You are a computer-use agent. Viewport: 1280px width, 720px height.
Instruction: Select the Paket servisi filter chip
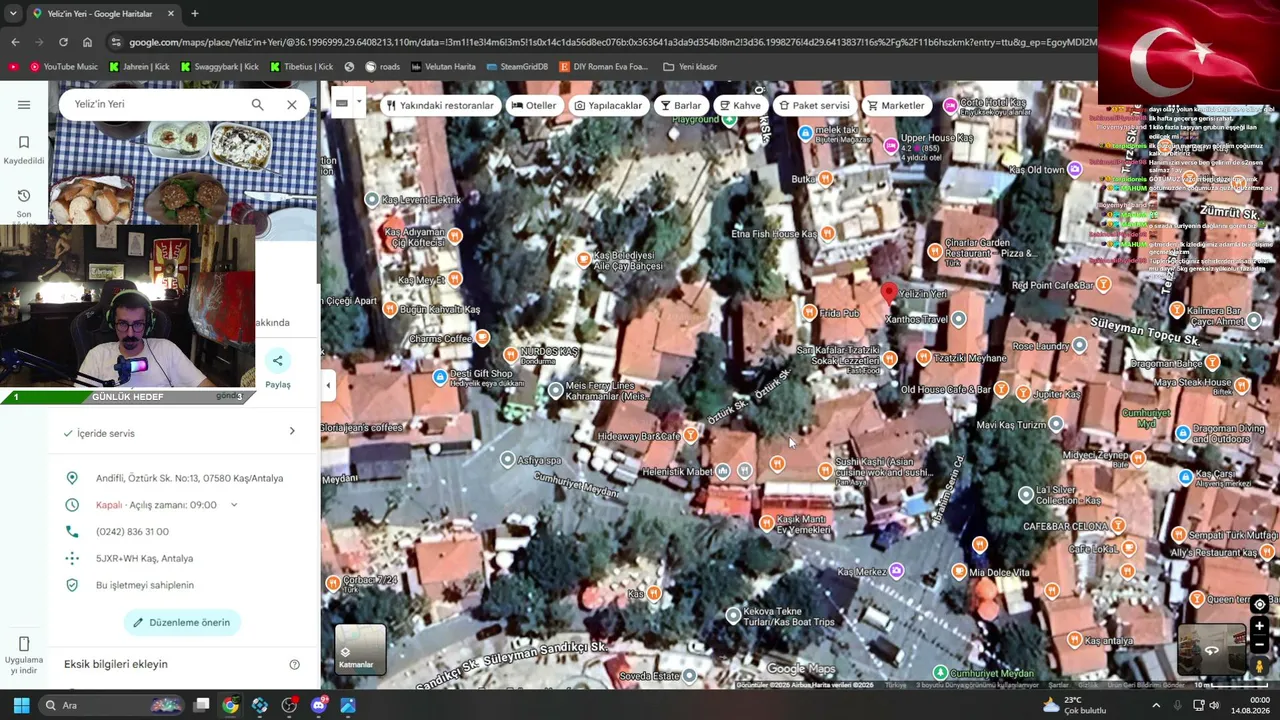tap(814, 105)
